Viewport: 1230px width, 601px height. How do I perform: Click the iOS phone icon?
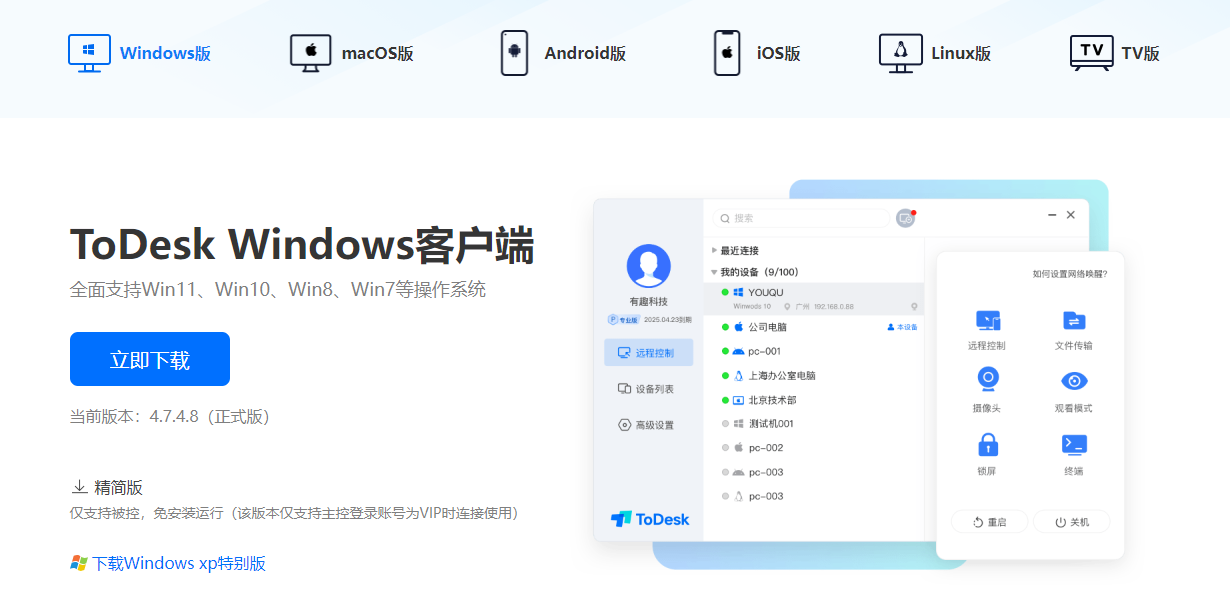pyautogui.click(x=727, y=53)
